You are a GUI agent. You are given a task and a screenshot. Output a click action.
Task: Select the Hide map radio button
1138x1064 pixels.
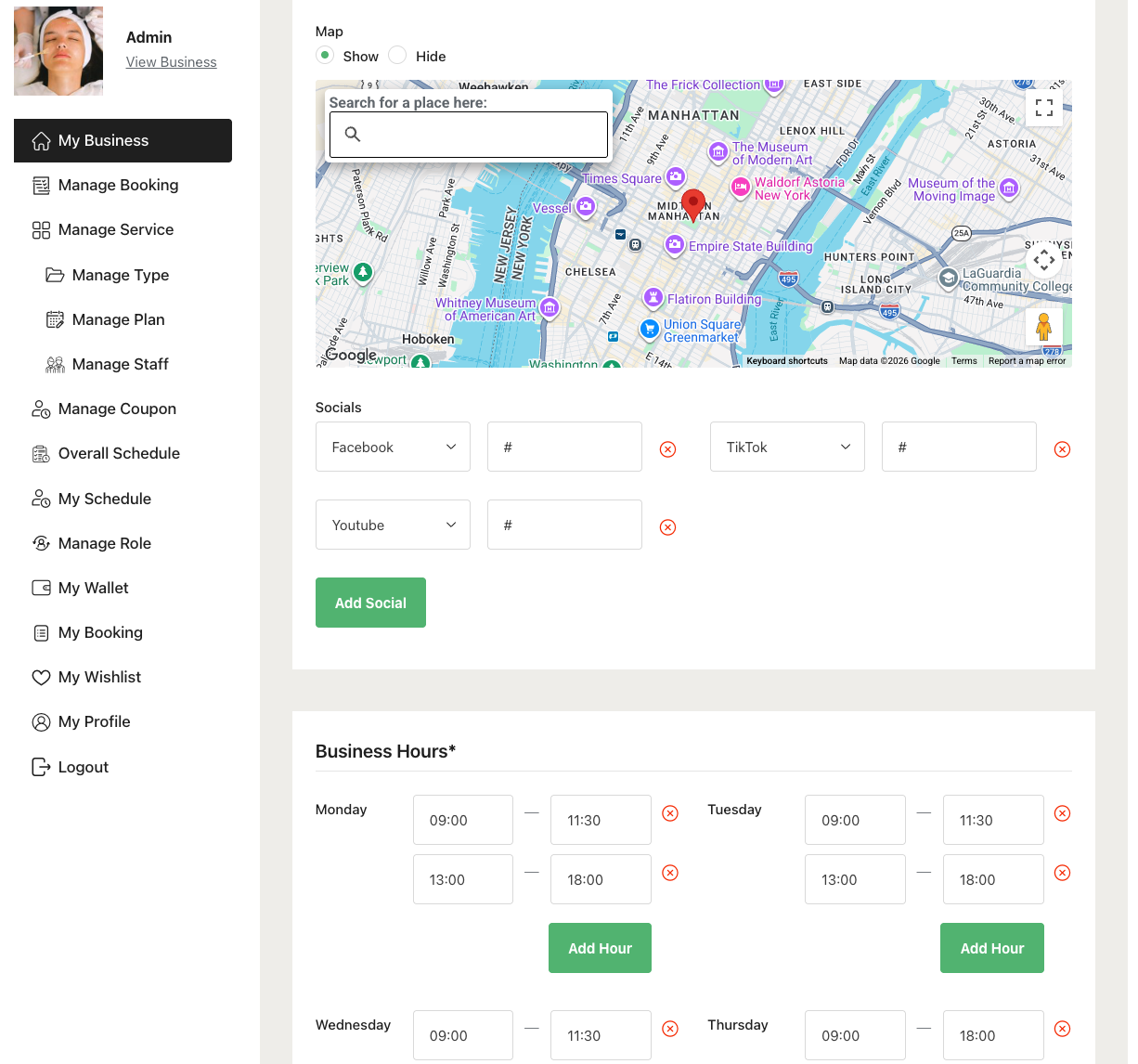397,56
